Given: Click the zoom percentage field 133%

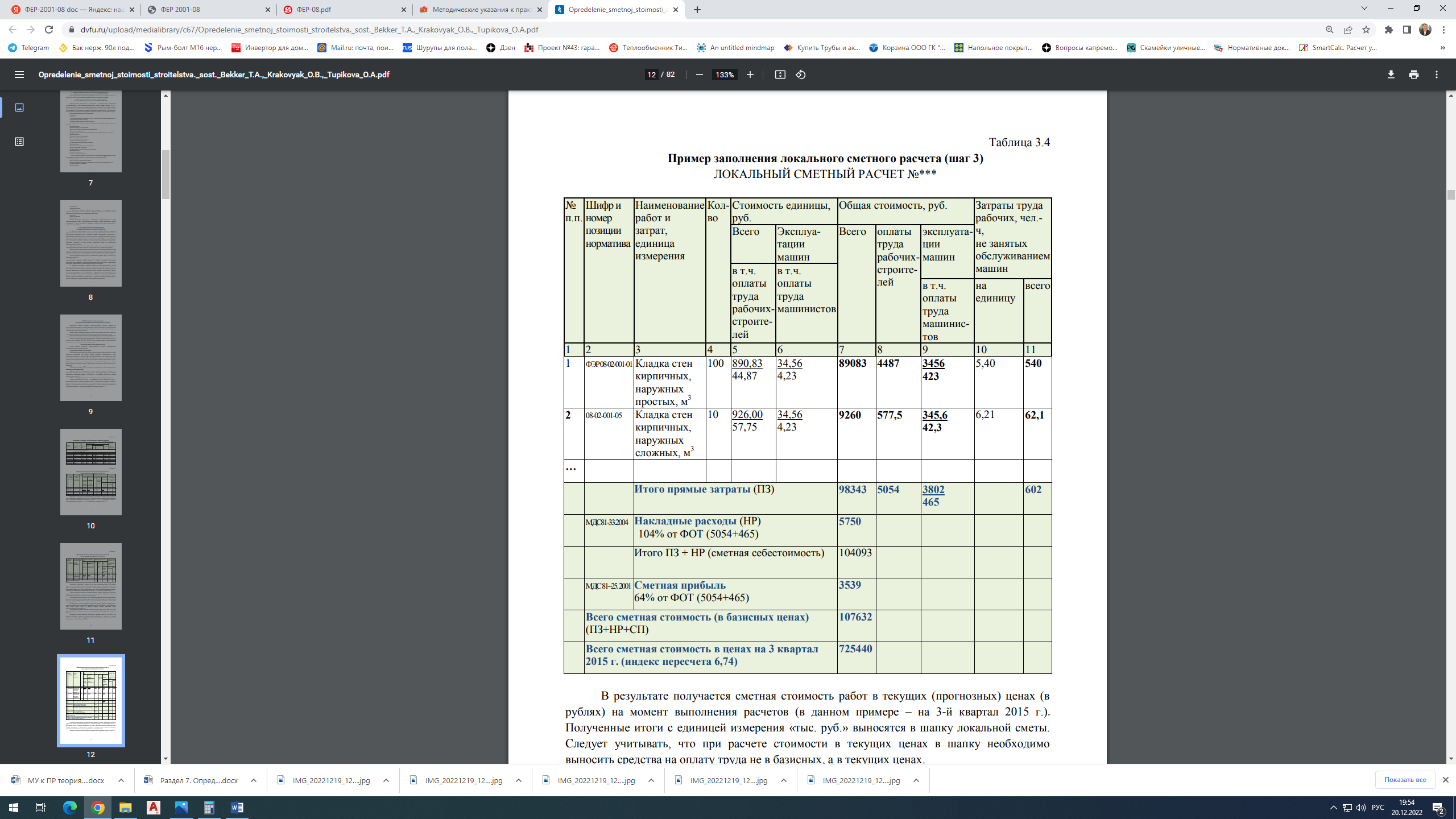Looking at the screenshot, I should pyautogui.click(x=725, y=75).
